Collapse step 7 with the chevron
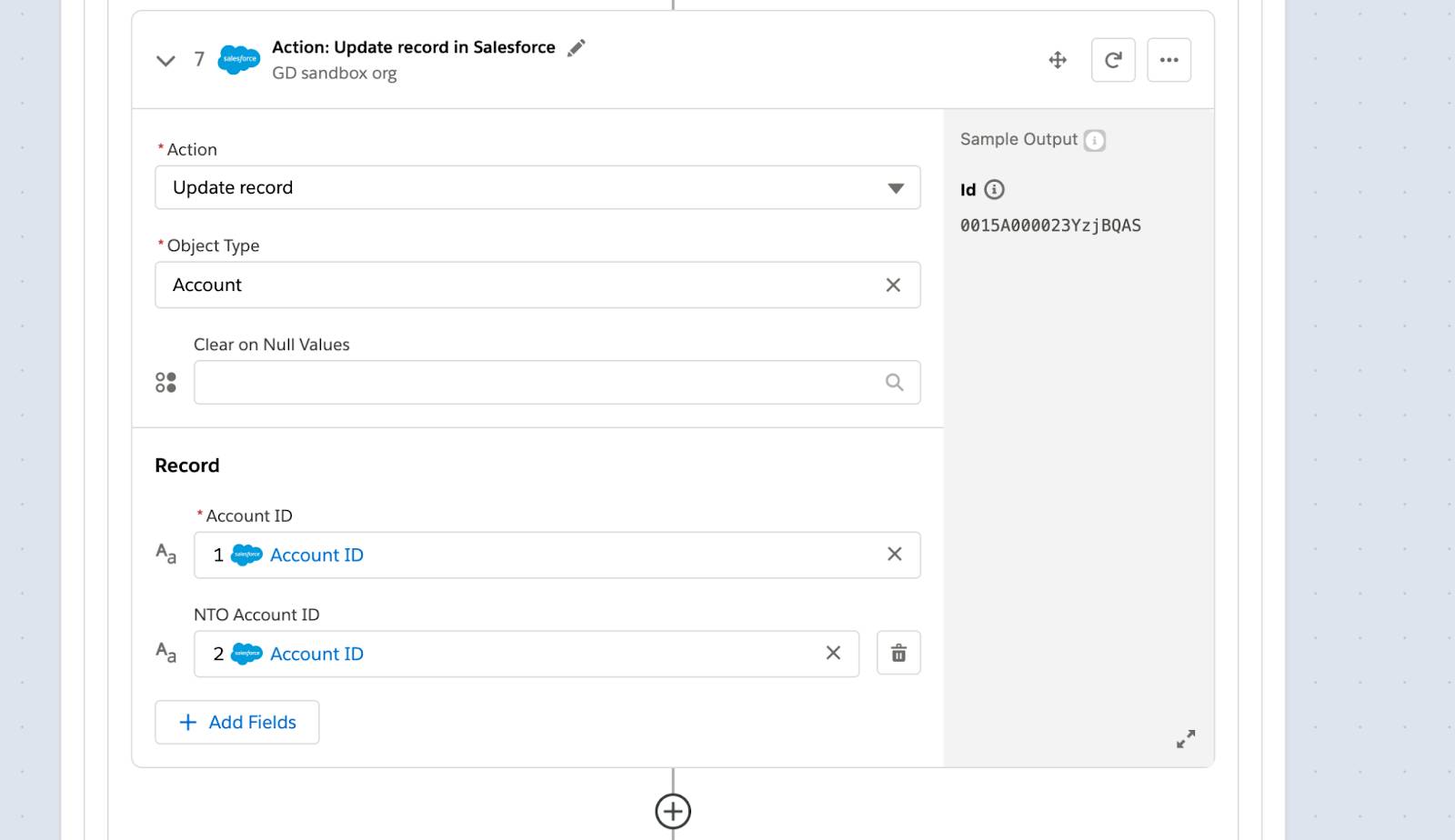Screen dimensions: 1455x840 pyautogui.click(x=166, y=61)
